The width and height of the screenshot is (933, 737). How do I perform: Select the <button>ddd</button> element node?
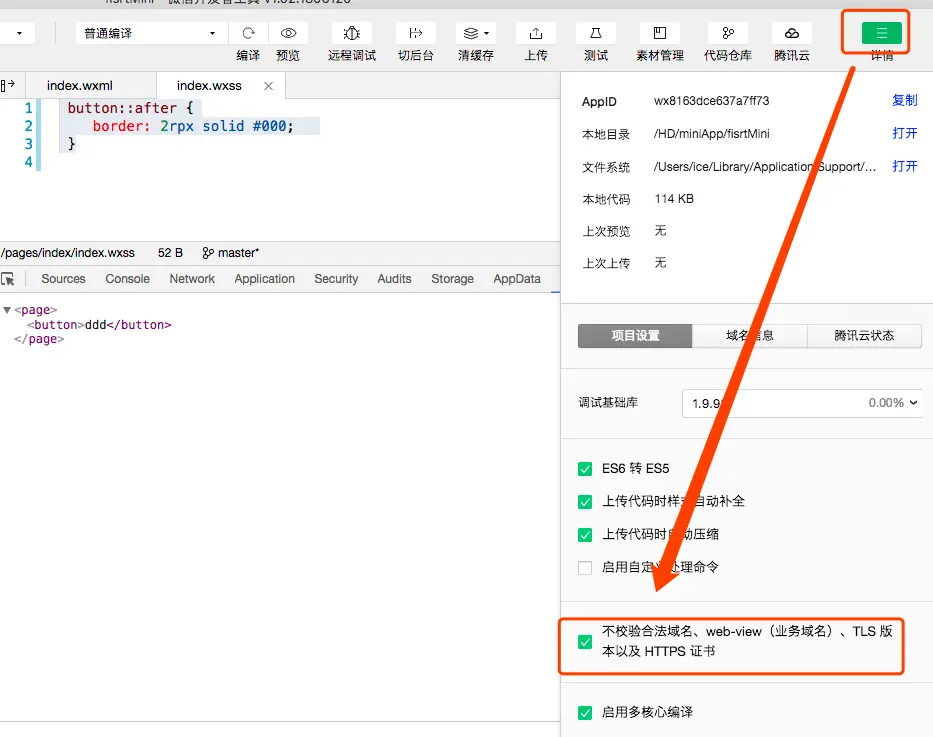click(99, 325)
